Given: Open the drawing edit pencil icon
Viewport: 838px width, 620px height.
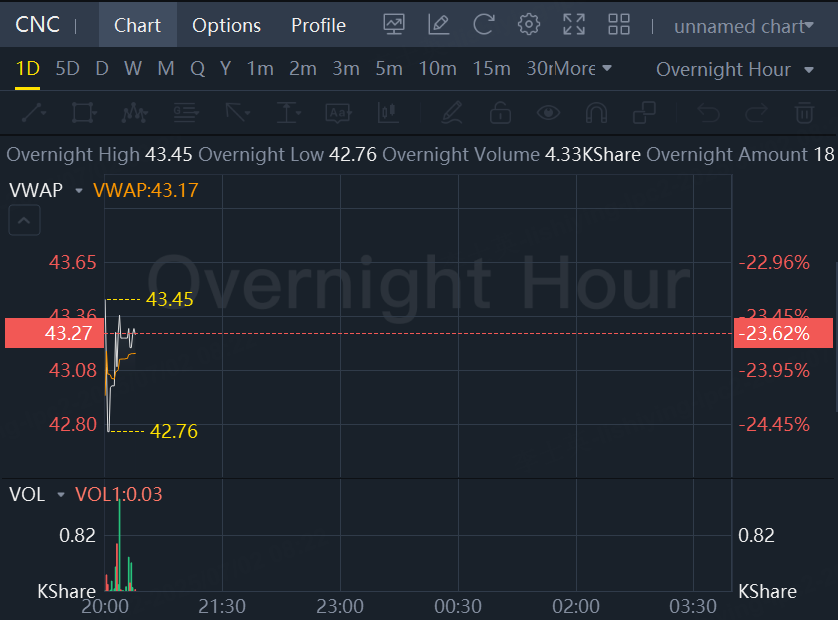Looking at the screenshot, I should [x=438, y=25].
